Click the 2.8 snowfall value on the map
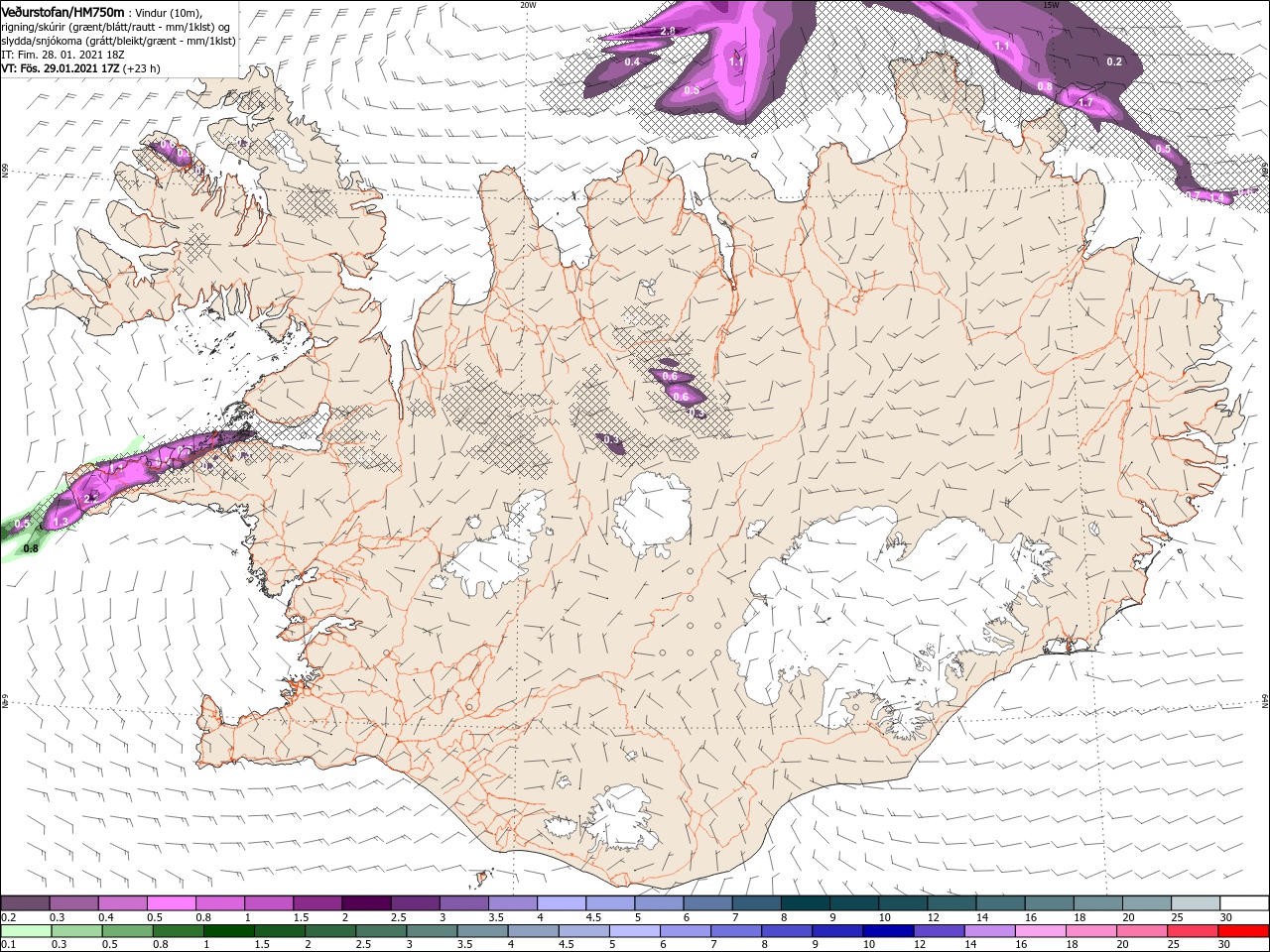The height and width of the screenshot is (952, 1270). (668, 31)
